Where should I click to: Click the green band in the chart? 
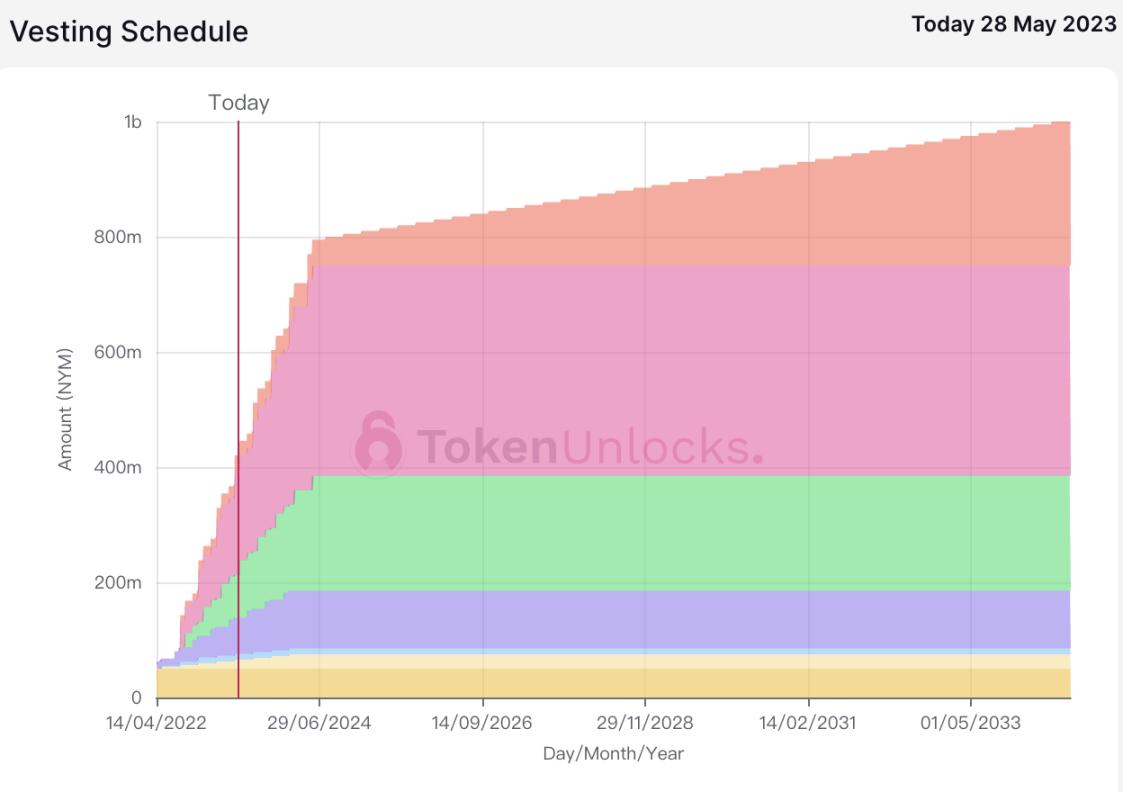click(700, 530)
